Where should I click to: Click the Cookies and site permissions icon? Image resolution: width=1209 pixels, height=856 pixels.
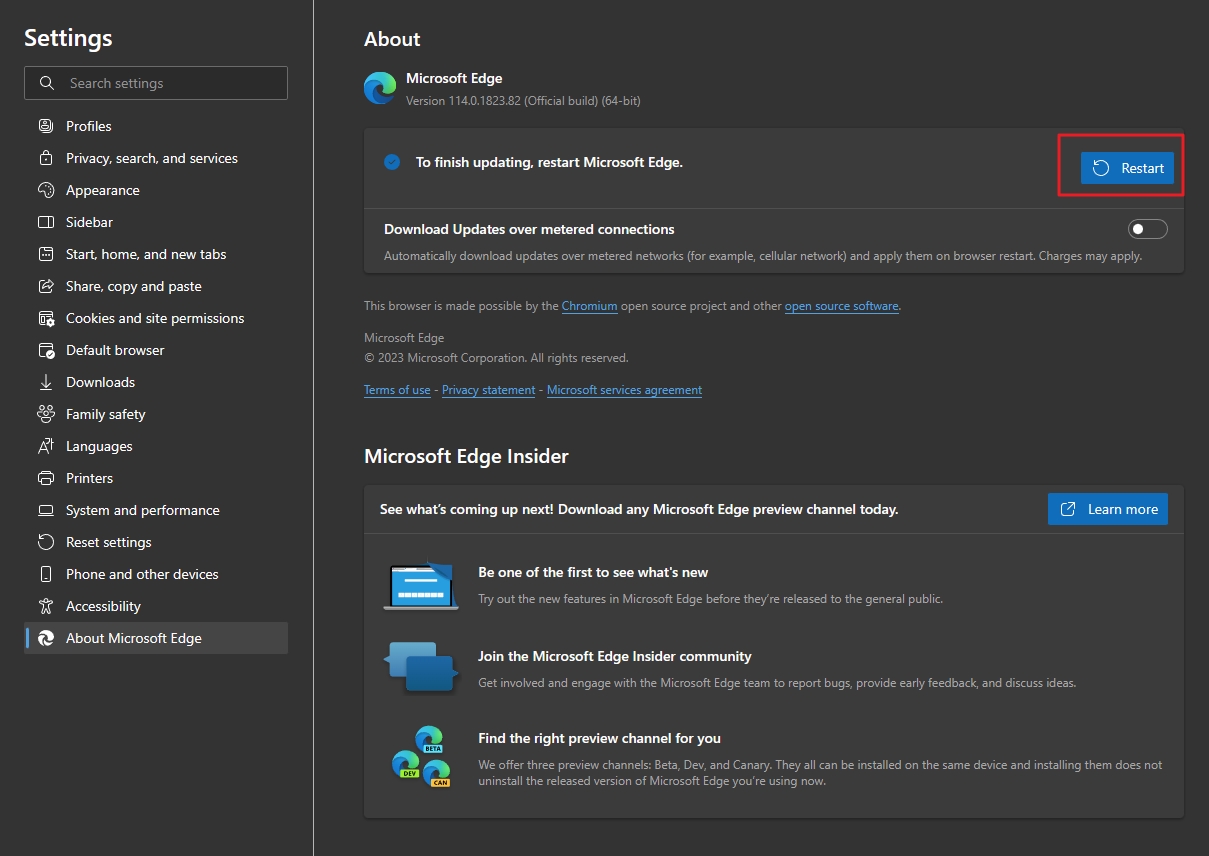tap(46, 318)
